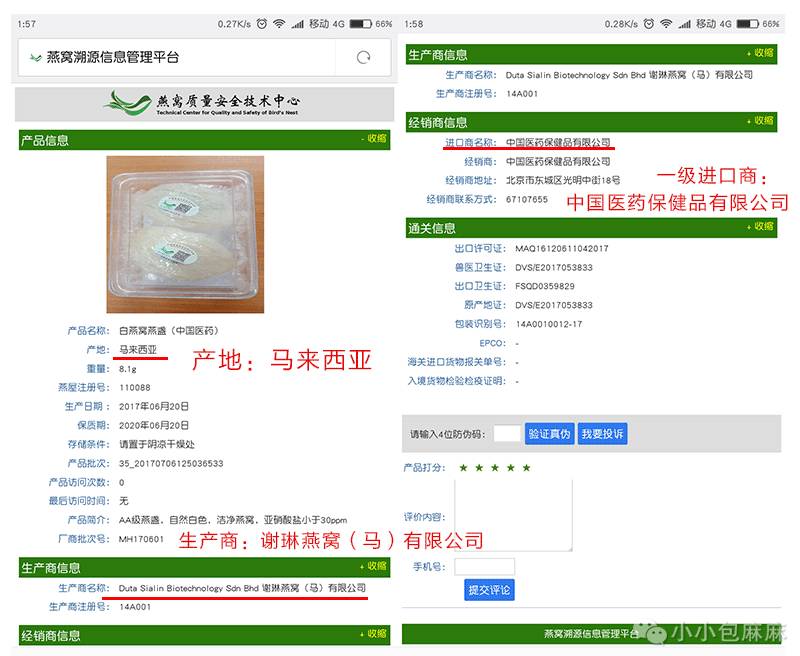
Task: Click the swallow logo beside 燕窝溯源信息管理平台 title
Action: [35, 58]
